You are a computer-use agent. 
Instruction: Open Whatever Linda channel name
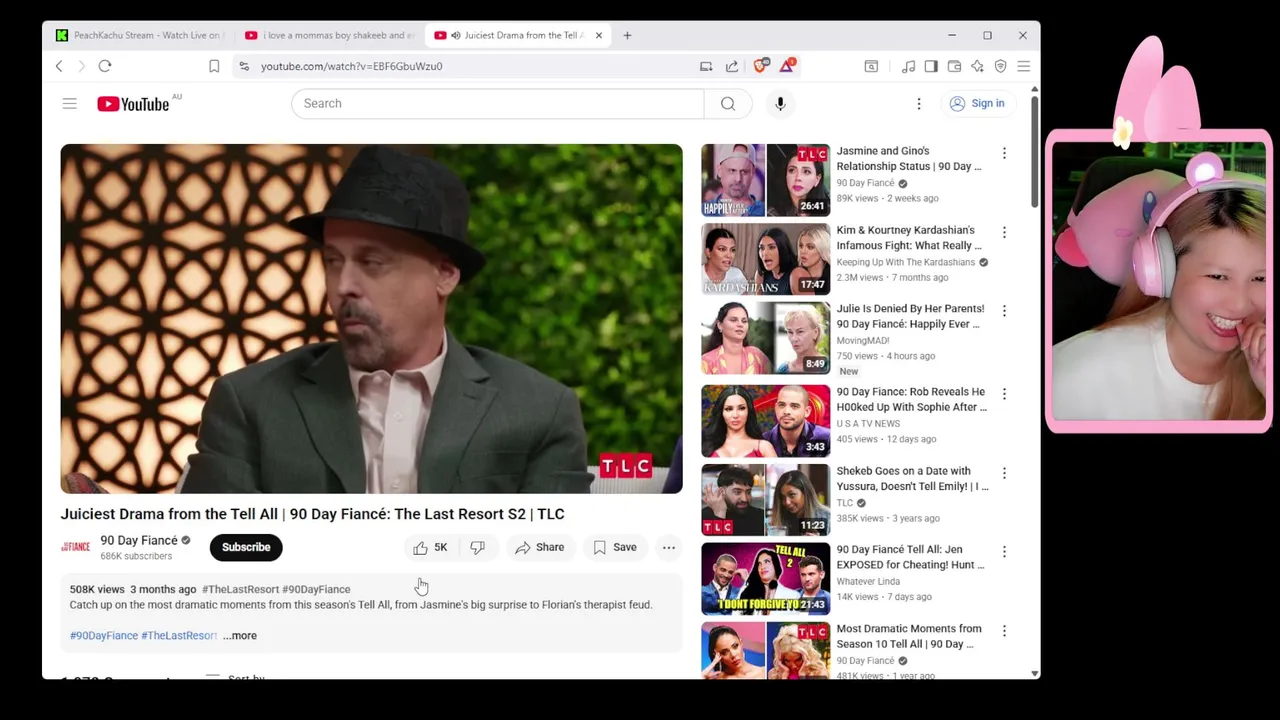(x=868, y=581)
